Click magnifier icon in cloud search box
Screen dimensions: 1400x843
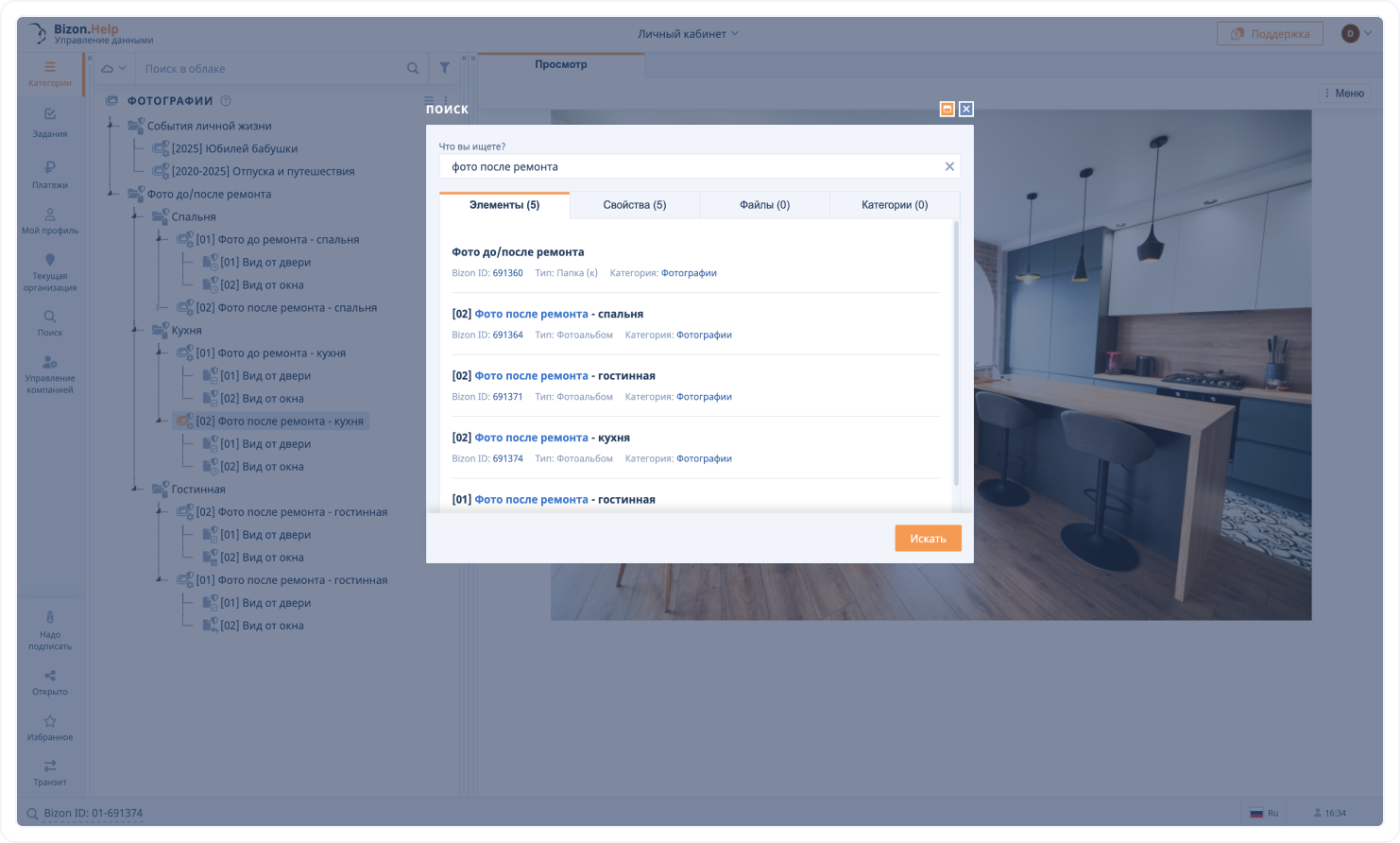tap(413, 68)
